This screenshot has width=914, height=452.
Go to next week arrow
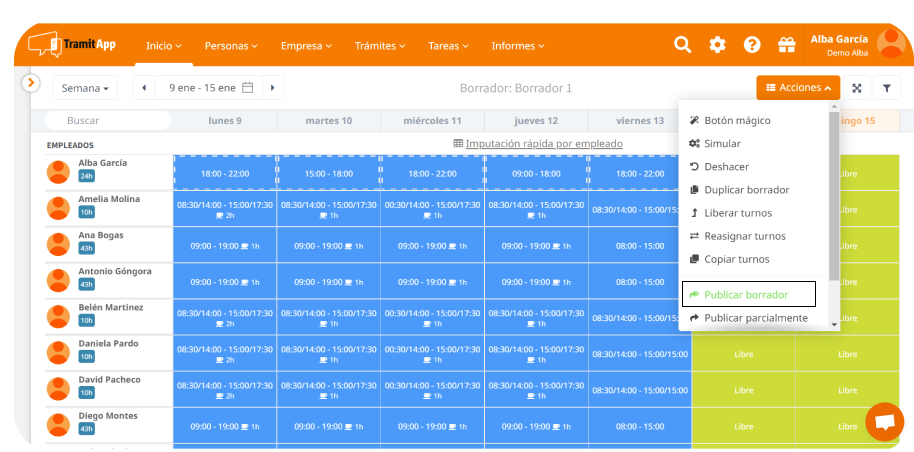[x=272, y=88]
